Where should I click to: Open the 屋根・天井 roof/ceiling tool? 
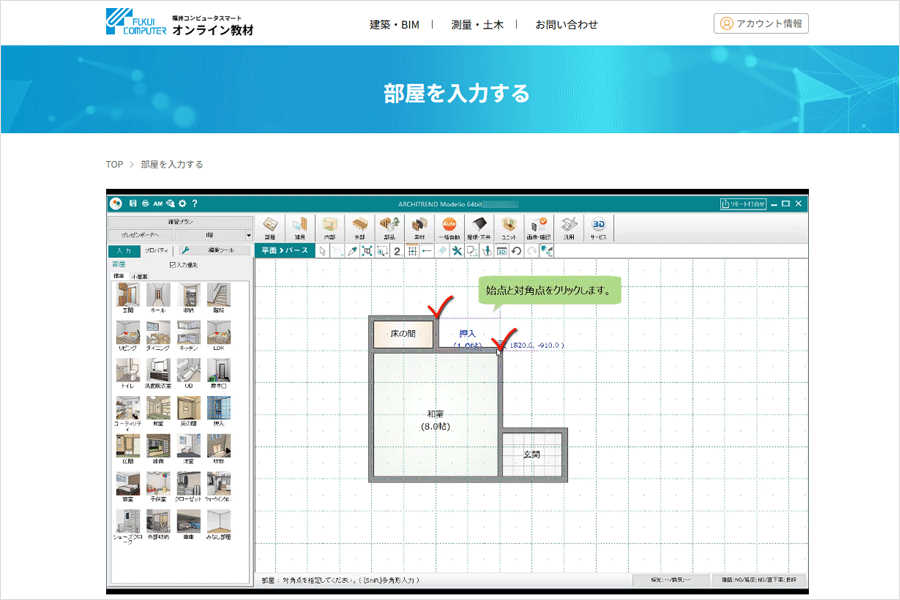(478, 225)
